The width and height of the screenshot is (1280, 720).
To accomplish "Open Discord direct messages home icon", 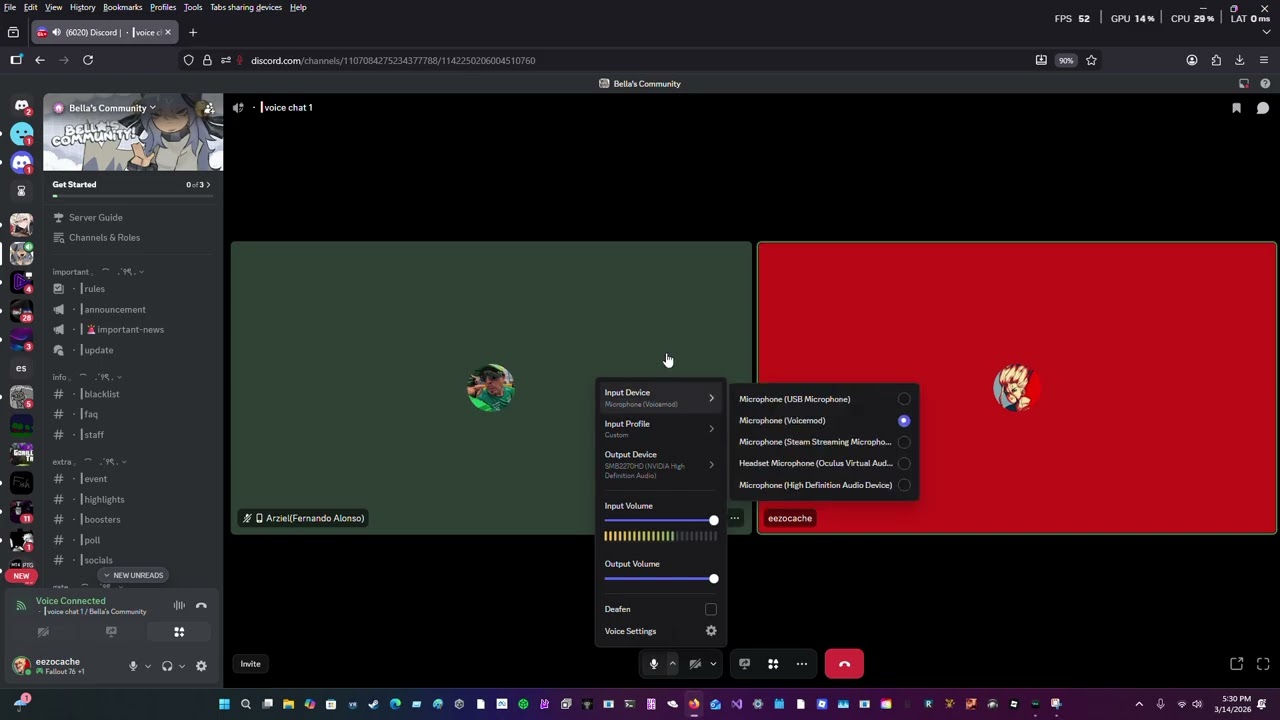I will [x=22, y=106].
